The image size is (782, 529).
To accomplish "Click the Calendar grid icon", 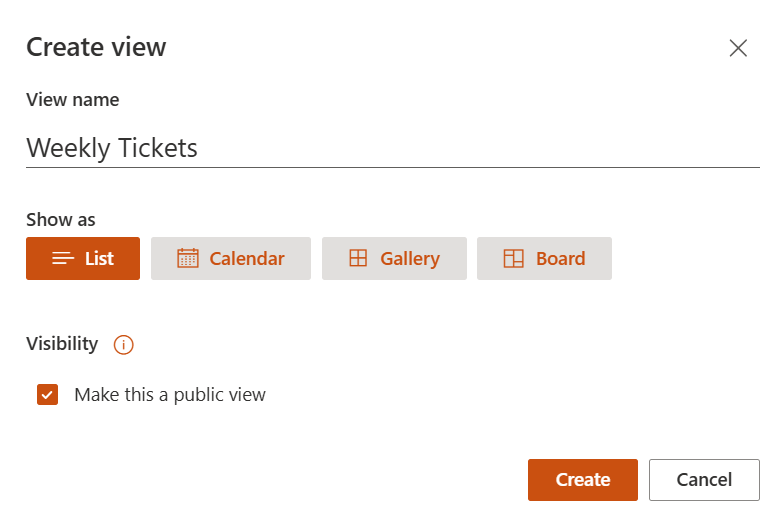I will pyautogui.click(x=188, y=258).
